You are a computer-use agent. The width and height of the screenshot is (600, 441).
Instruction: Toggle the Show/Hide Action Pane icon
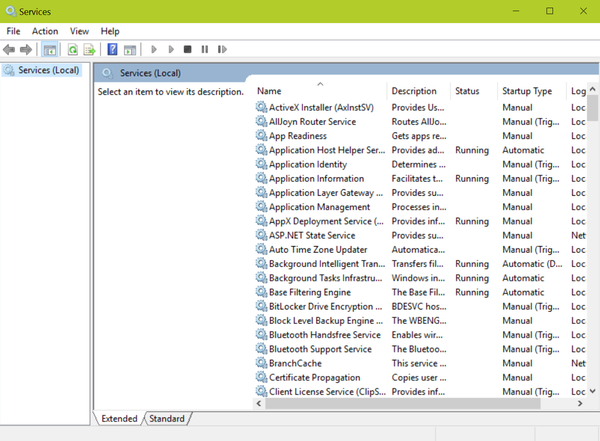pos(130,49)
